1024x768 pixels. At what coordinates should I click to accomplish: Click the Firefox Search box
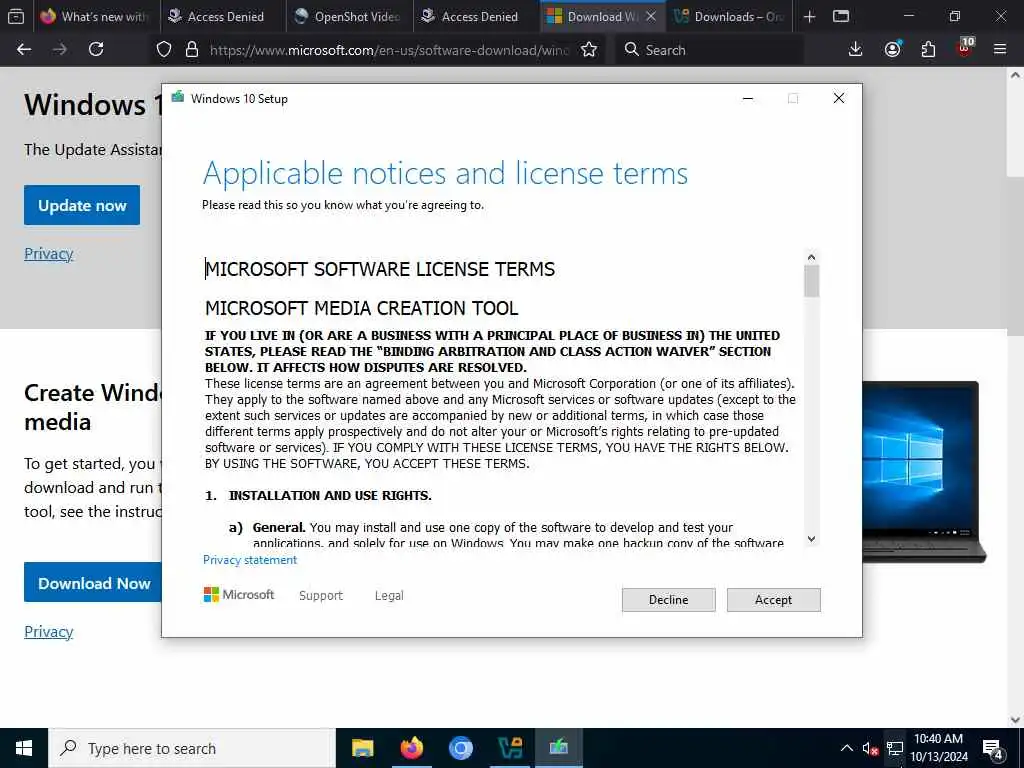point(709,50)
